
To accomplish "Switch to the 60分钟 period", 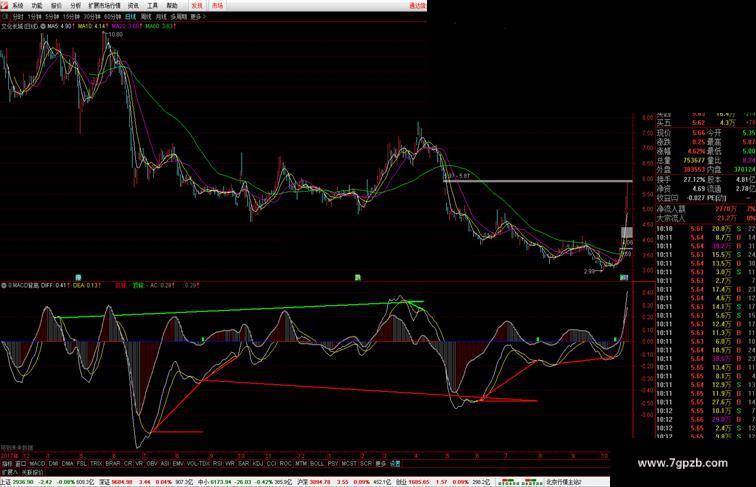I will [112, 16].
